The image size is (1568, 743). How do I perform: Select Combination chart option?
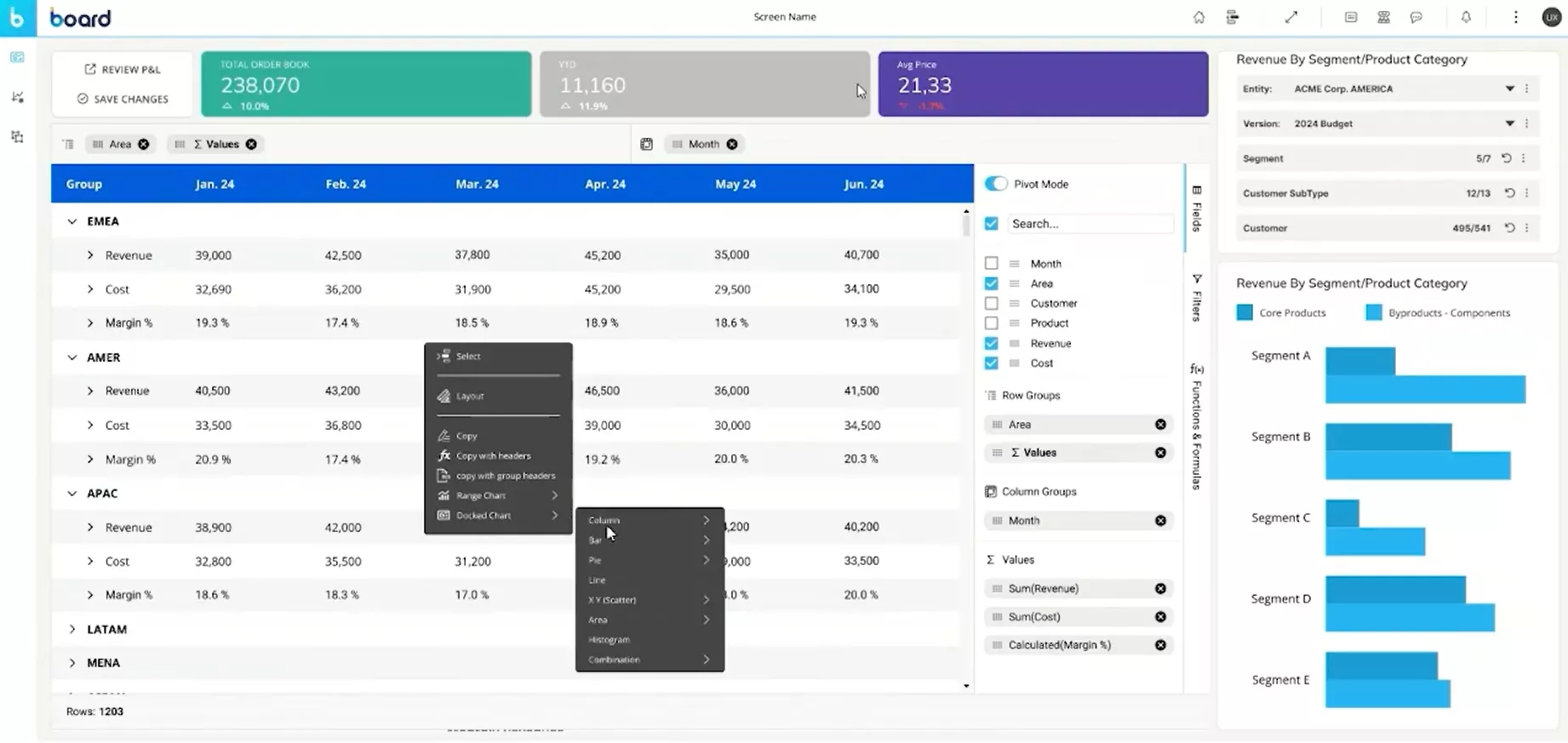point(650,660)
